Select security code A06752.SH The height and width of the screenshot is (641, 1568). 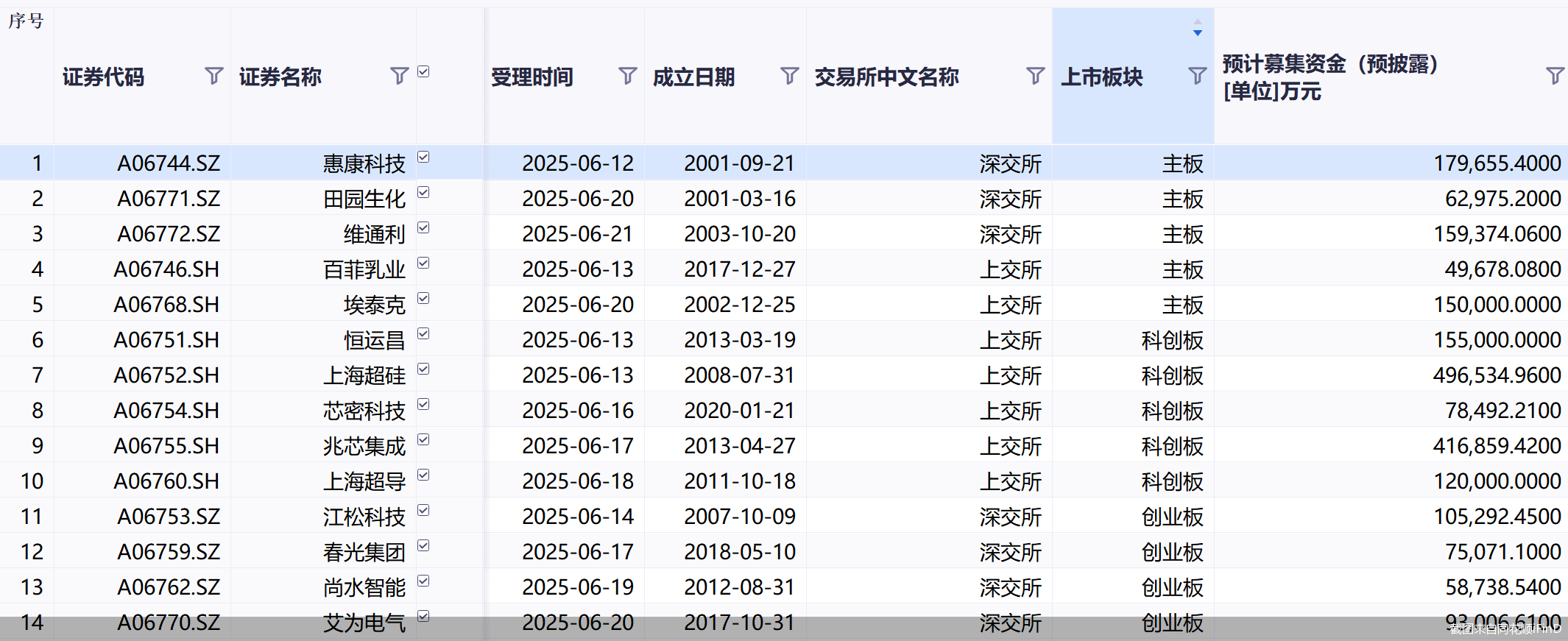166,375
